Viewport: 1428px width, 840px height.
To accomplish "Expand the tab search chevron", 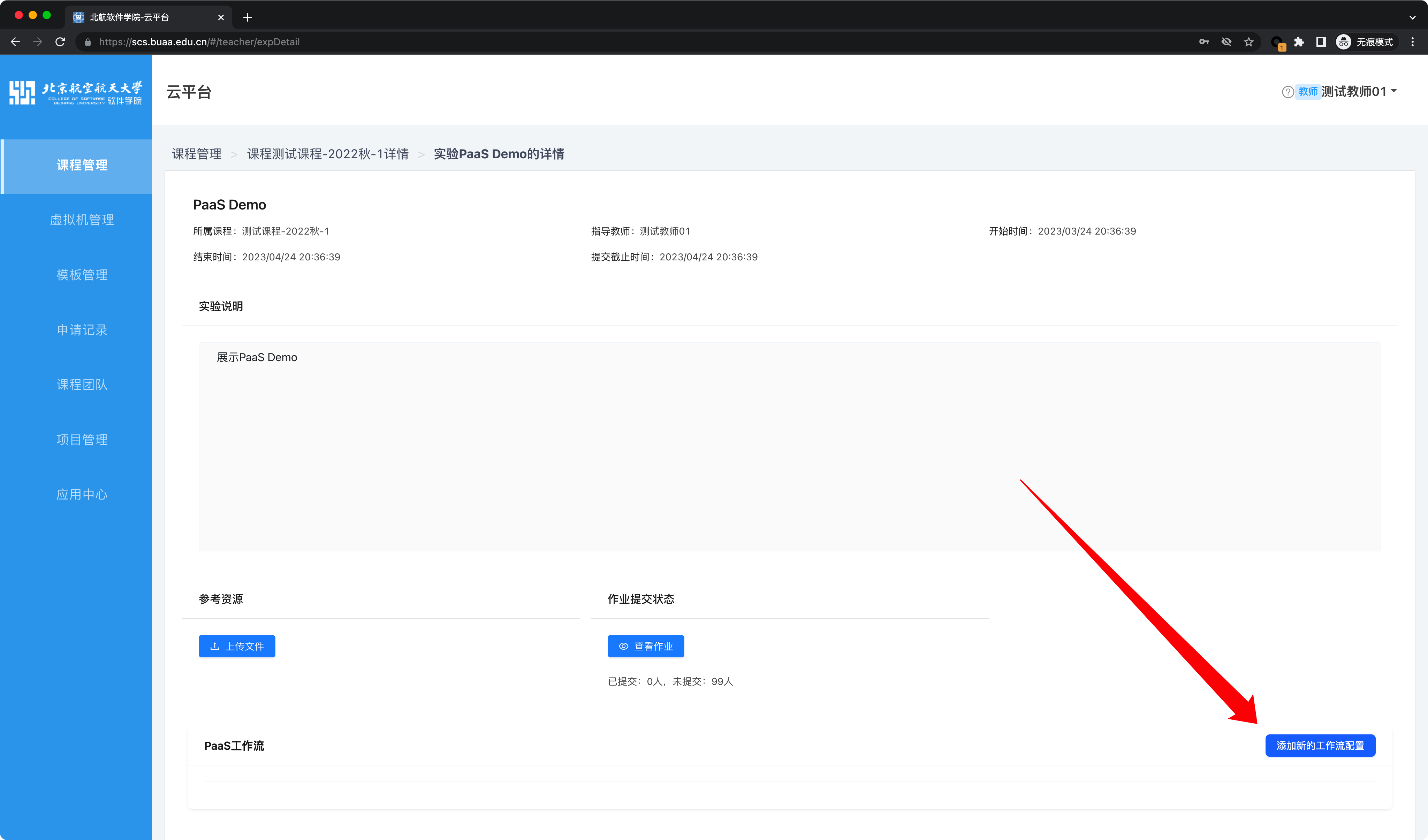I will coord(1412,17).
